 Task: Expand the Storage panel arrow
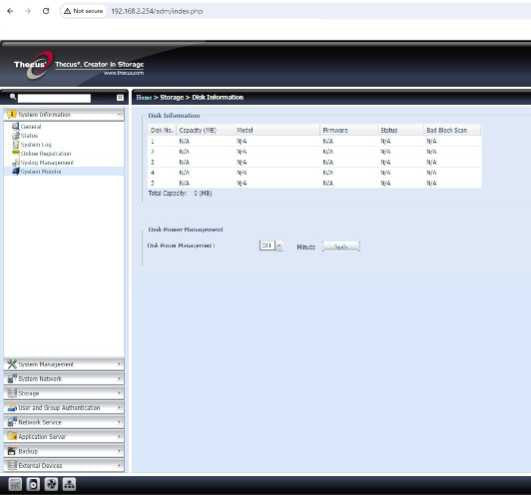pos(119,393)
